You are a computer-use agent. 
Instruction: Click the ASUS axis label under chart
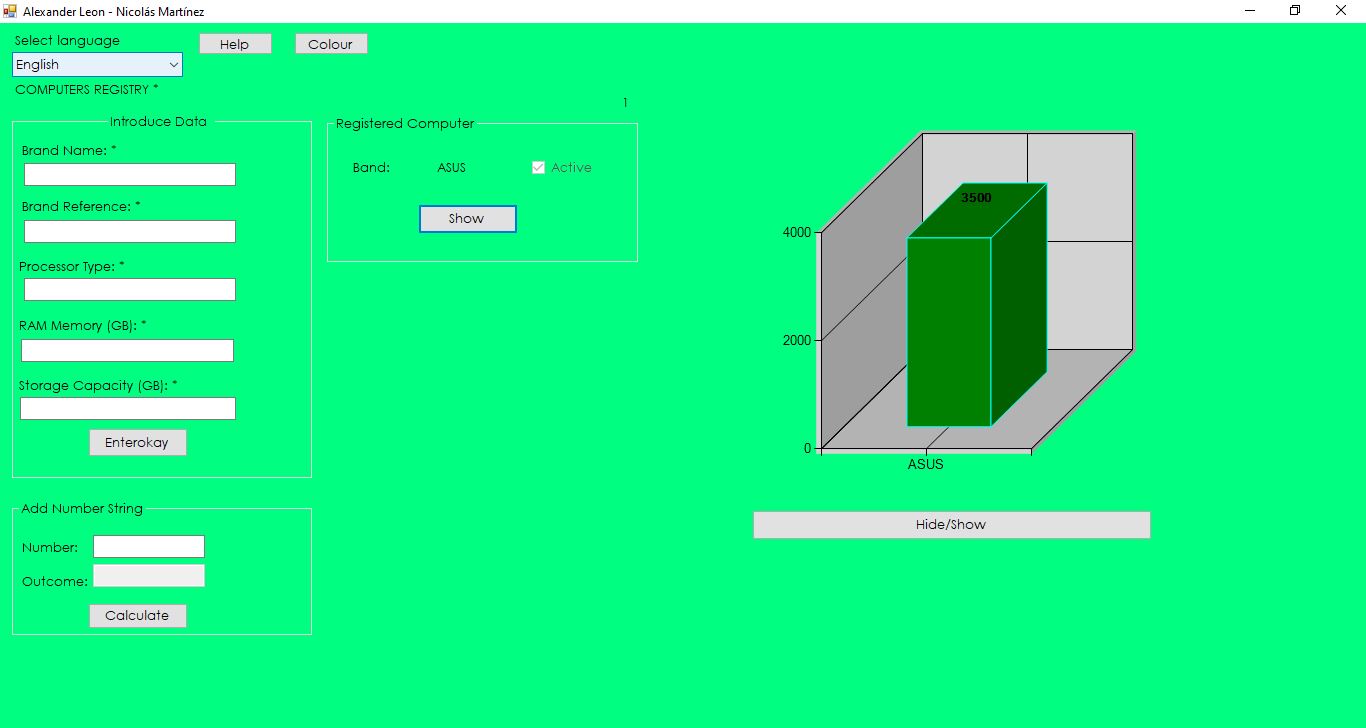925,465
